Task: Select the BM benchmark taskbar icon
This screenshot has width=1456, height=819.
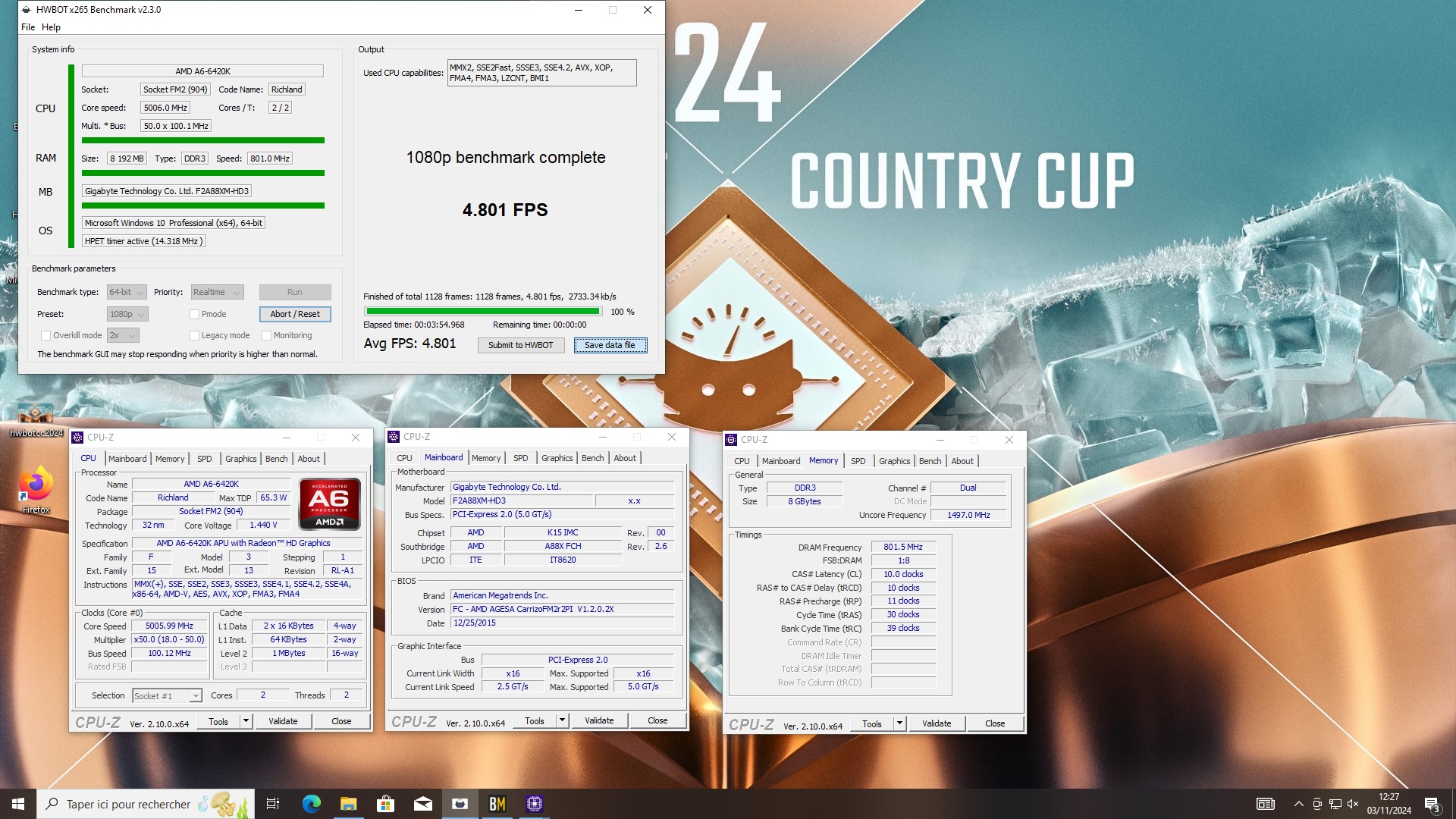Action: click(x=497, y=804)
